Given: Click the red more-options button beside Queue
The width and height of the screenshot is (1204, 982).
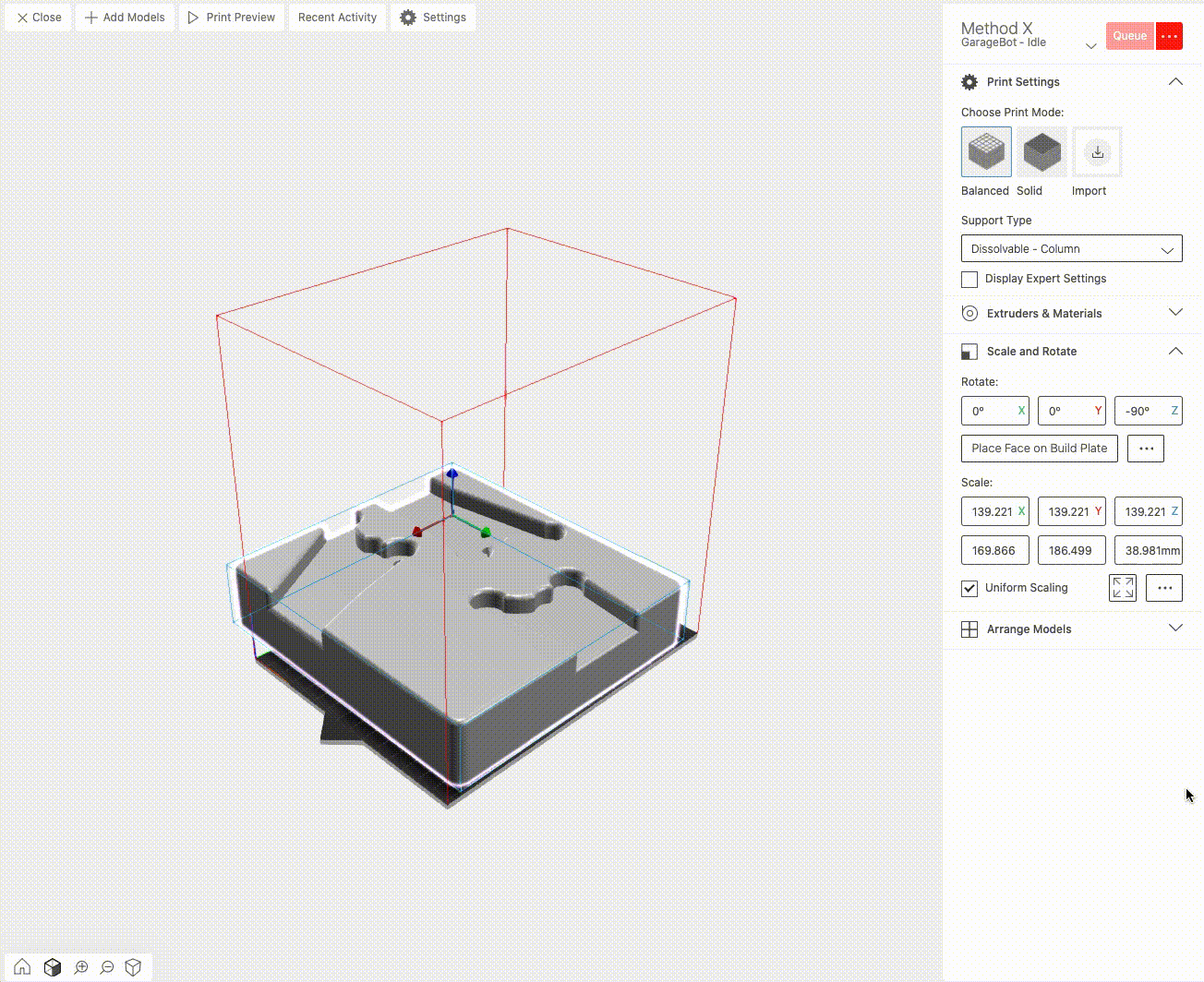Looking at the screenshot, I should coord(1169,36).
